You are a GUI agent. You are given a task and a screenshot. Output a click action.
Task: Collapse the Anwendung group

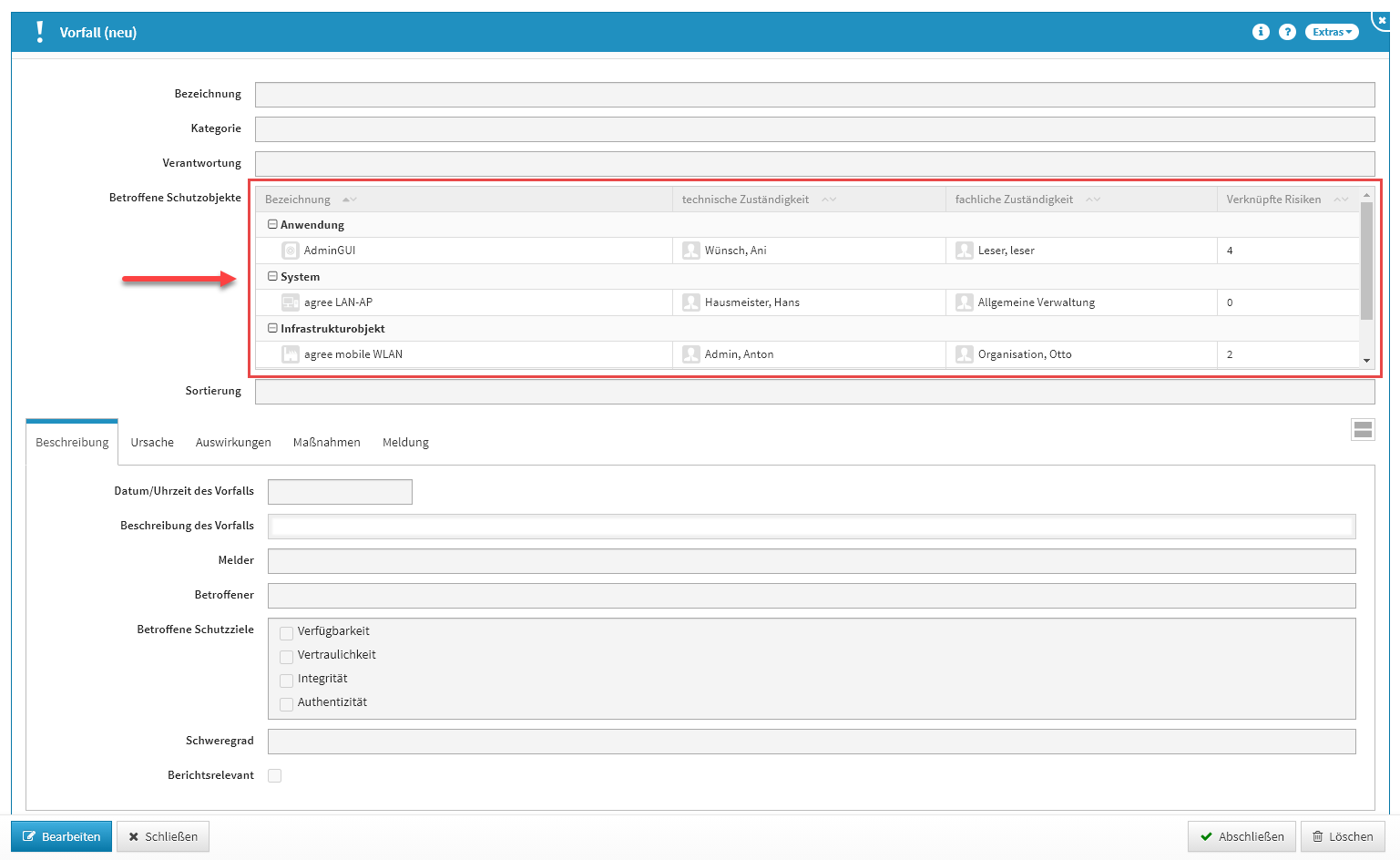pyautogui.click(x=272, y=224)
